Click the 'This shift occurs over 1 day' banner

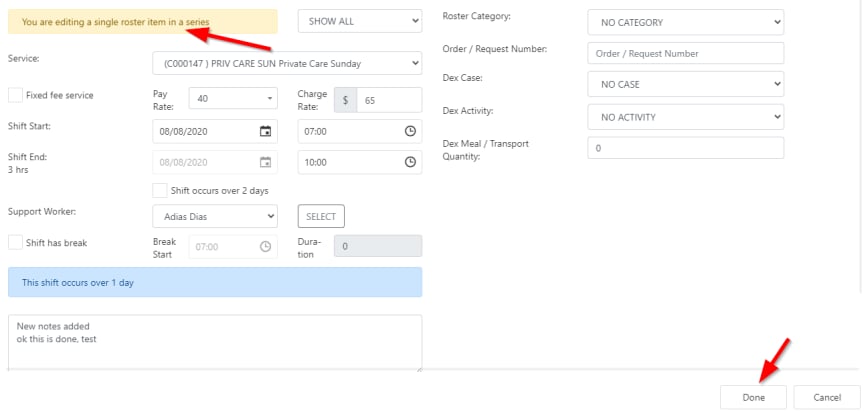[215, 282]
